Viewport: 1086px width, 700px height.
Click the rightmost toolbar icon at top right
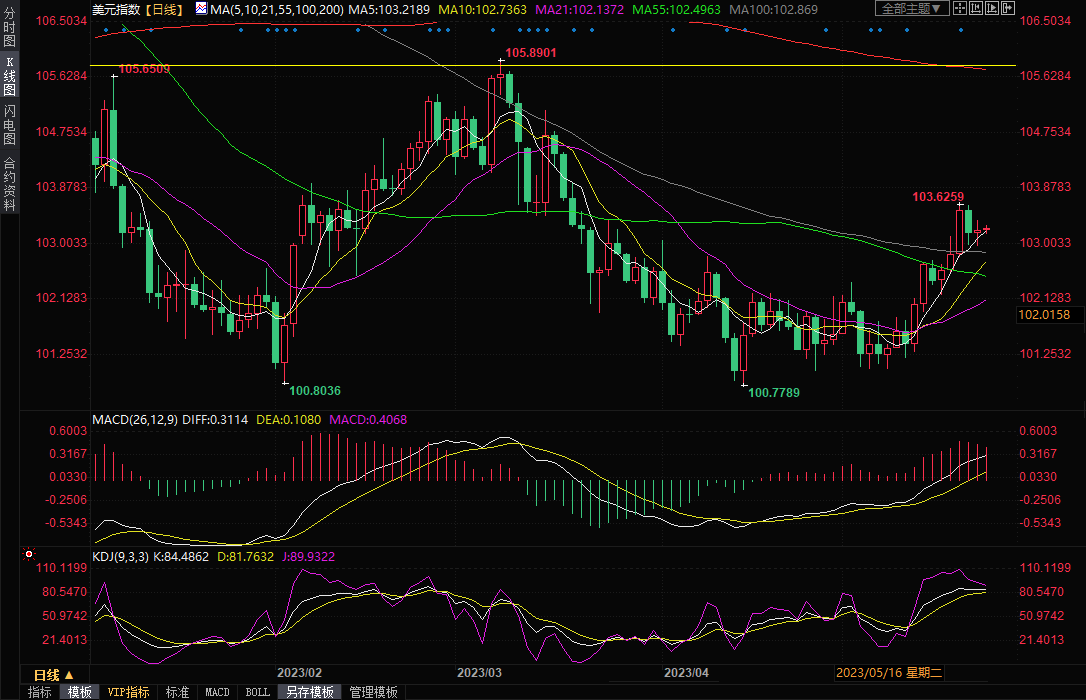click(1009, 8)
